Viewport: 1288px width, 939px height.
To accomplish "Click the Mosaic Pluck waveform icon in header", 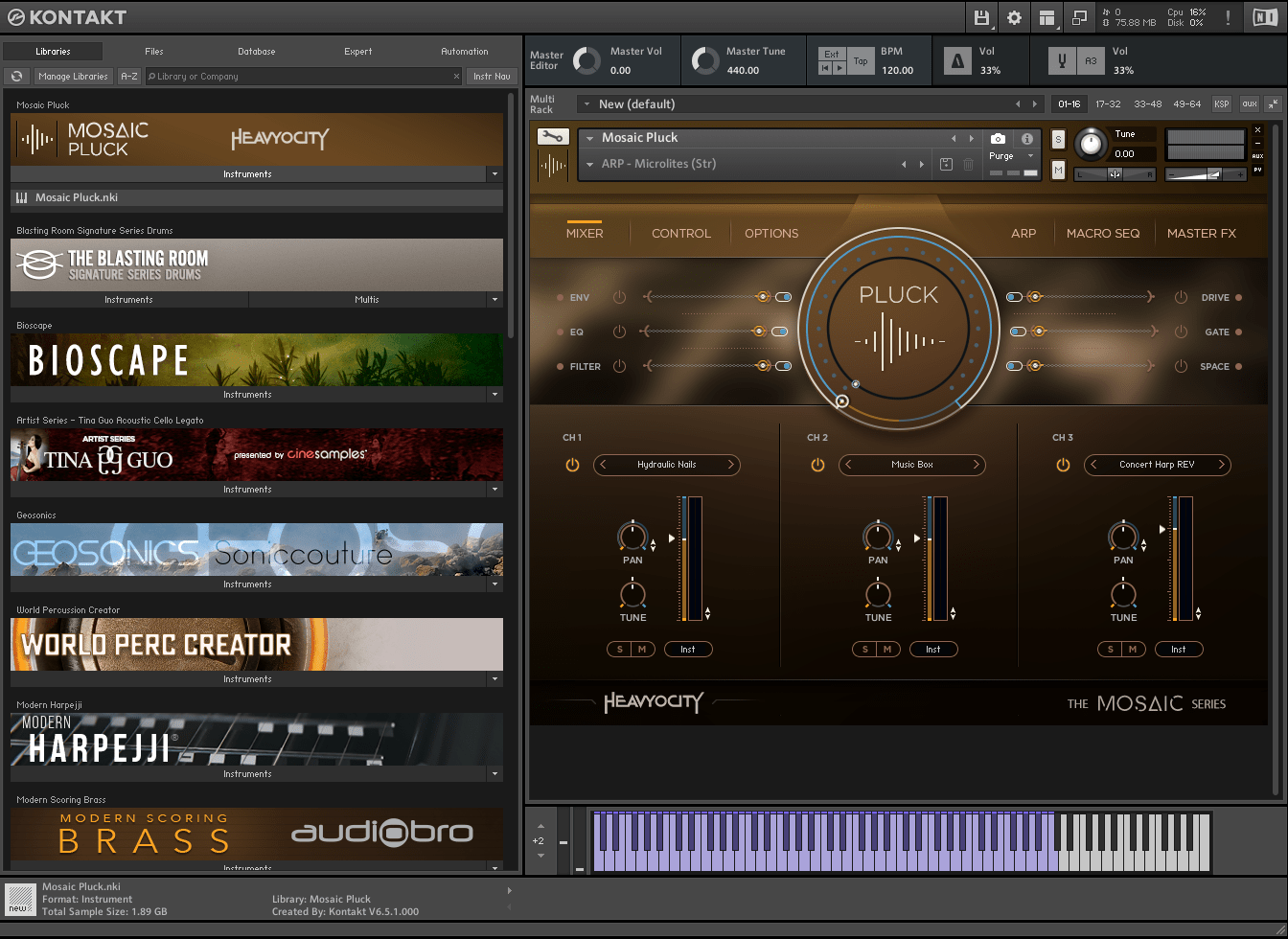I will pyautogui.click(x=553, y=166).
